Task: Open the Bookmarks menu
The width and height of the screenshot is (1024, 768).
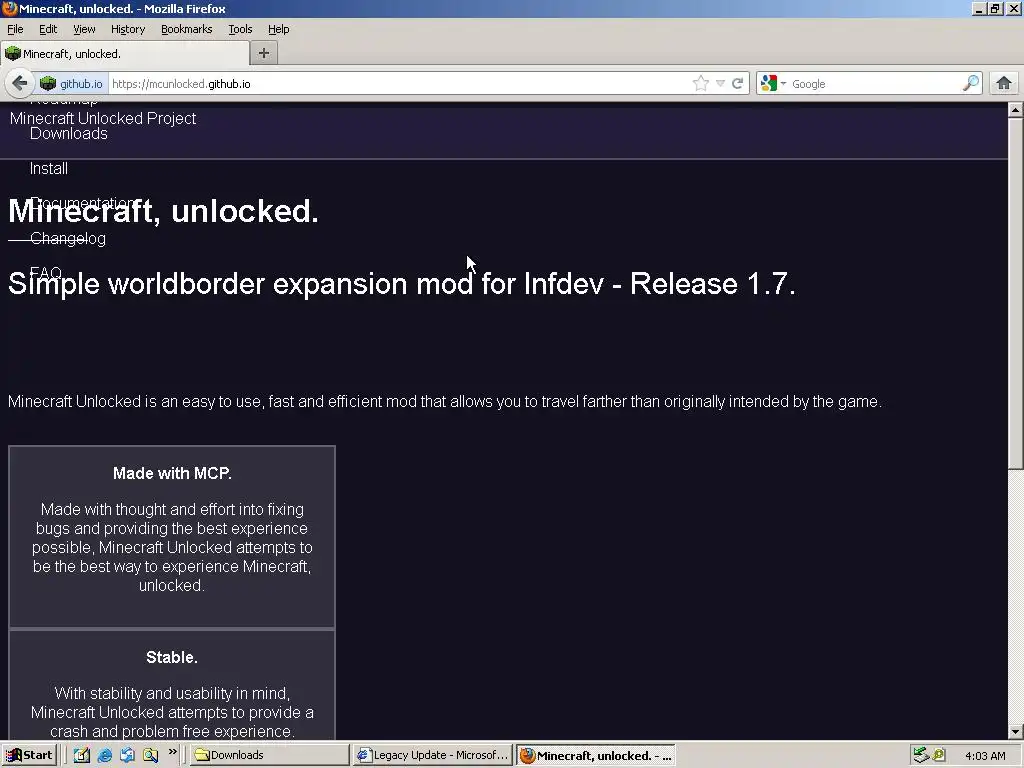Action: coord(187,29)
